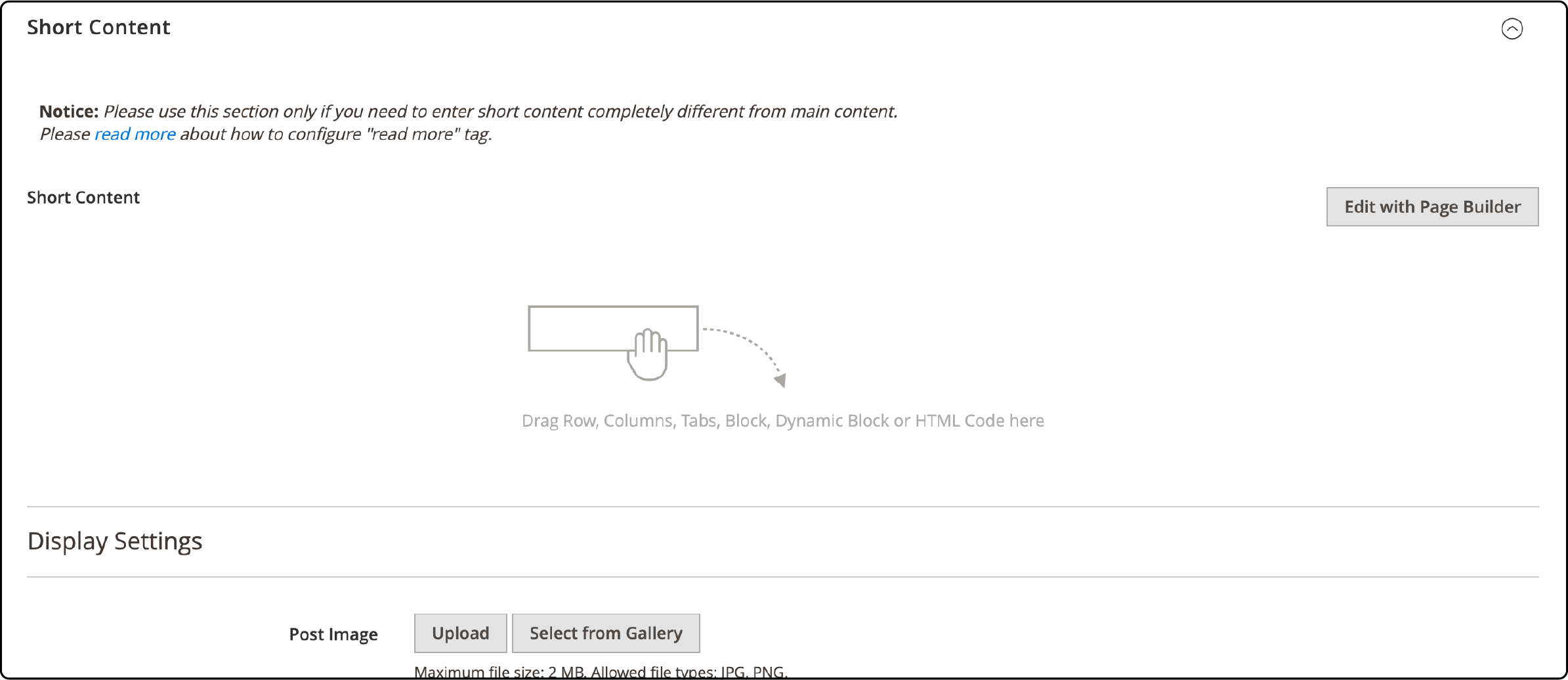Choose Select from Gallery button
Screen dimensions: 1568x680
tap(606, 633)
